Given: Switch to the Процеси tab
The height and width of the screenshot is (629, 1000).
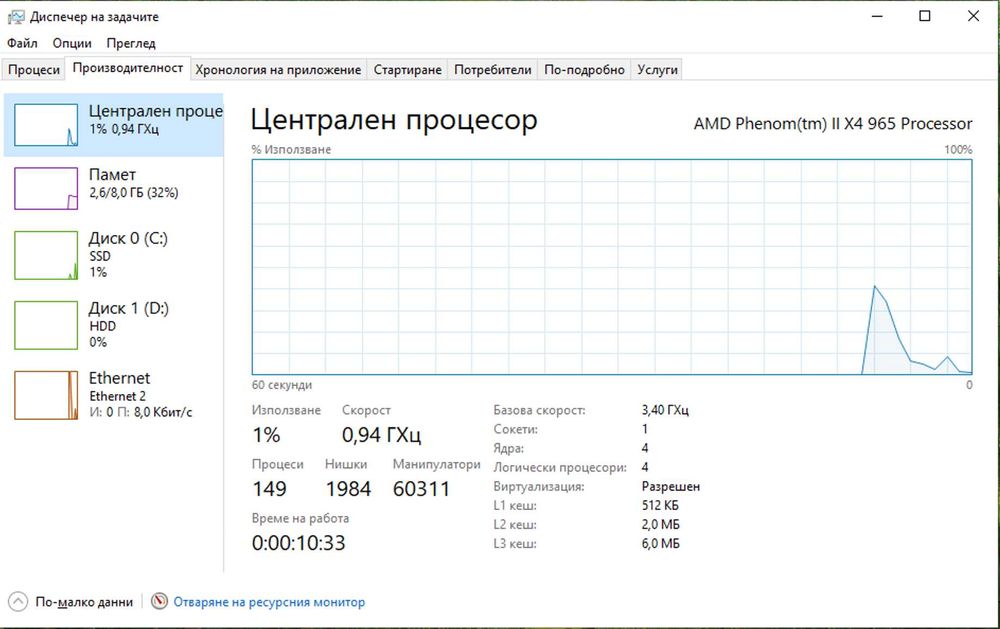Looking at the screenshot, I should coord(34,70).
